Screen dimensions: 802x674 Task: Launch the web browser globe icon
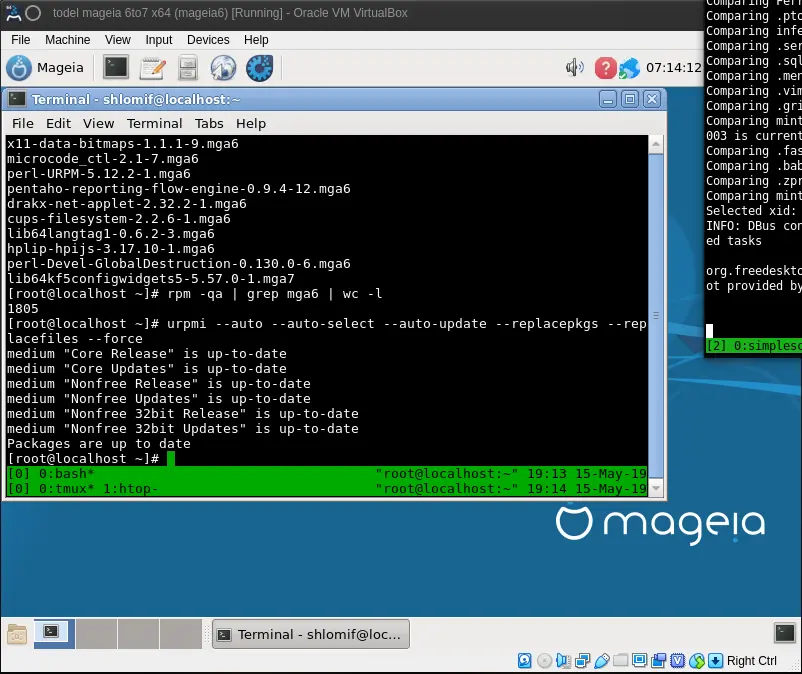point(224,68)
